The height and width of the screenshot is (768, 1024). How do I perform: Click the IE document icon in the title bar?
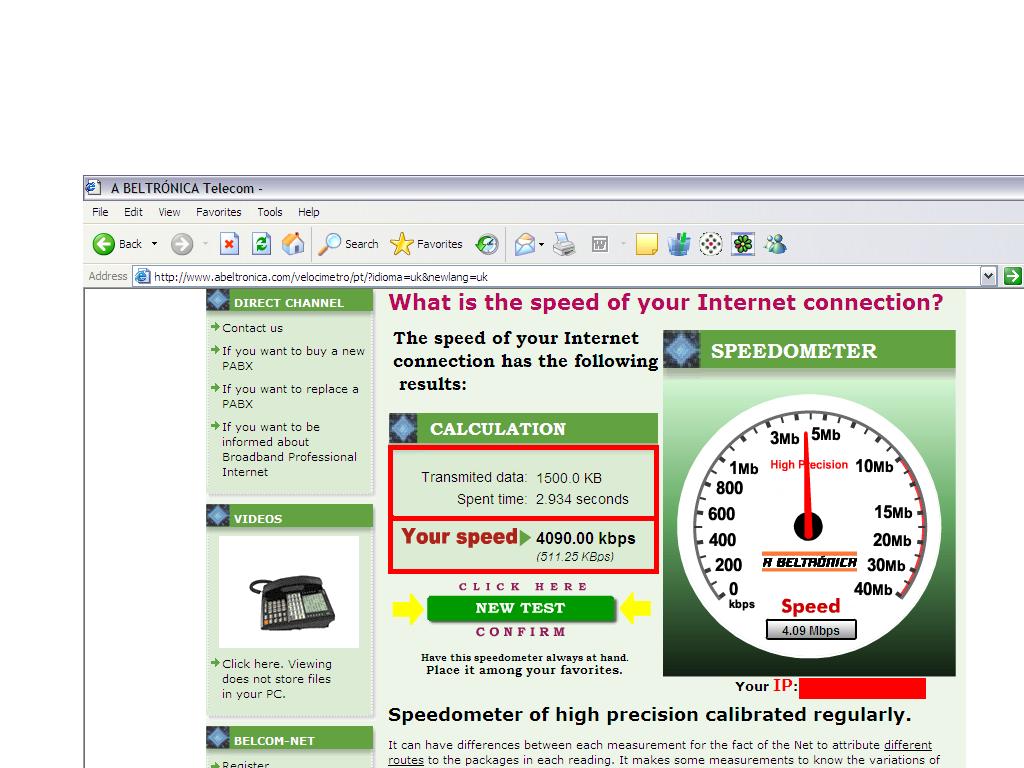pos(93,187)
